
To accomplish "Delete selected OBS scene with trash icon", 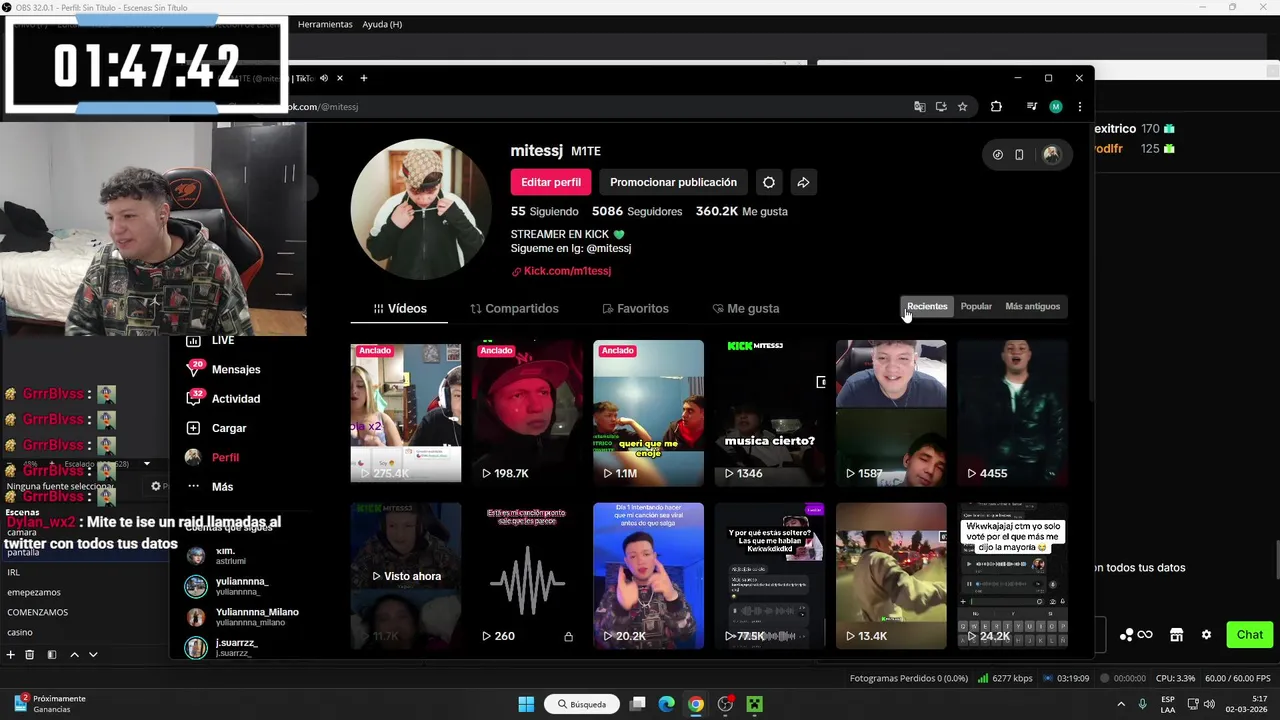I will [x=30, y=655].
